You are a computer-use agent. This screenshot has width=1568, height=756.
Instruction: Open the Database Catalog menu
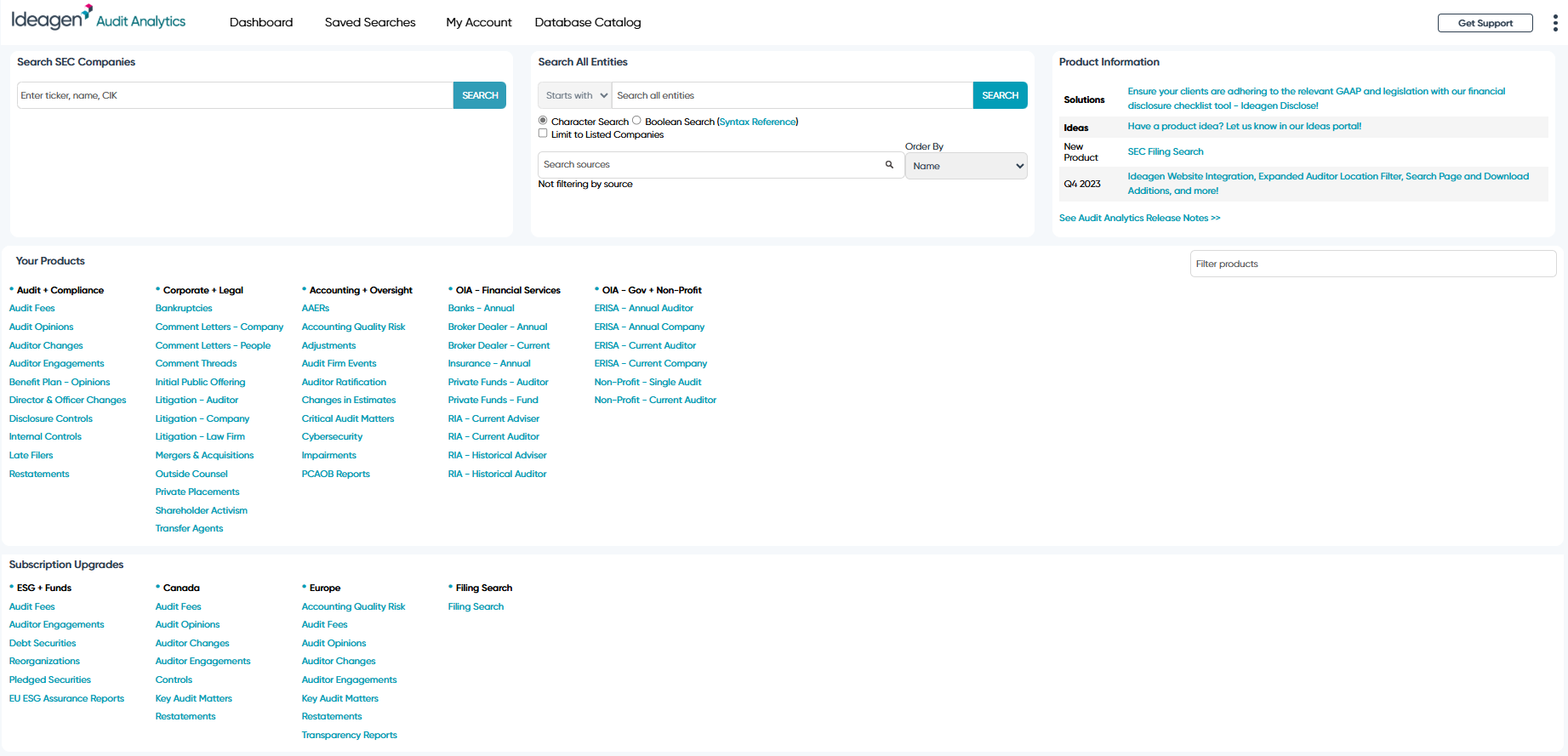point(588,22)
